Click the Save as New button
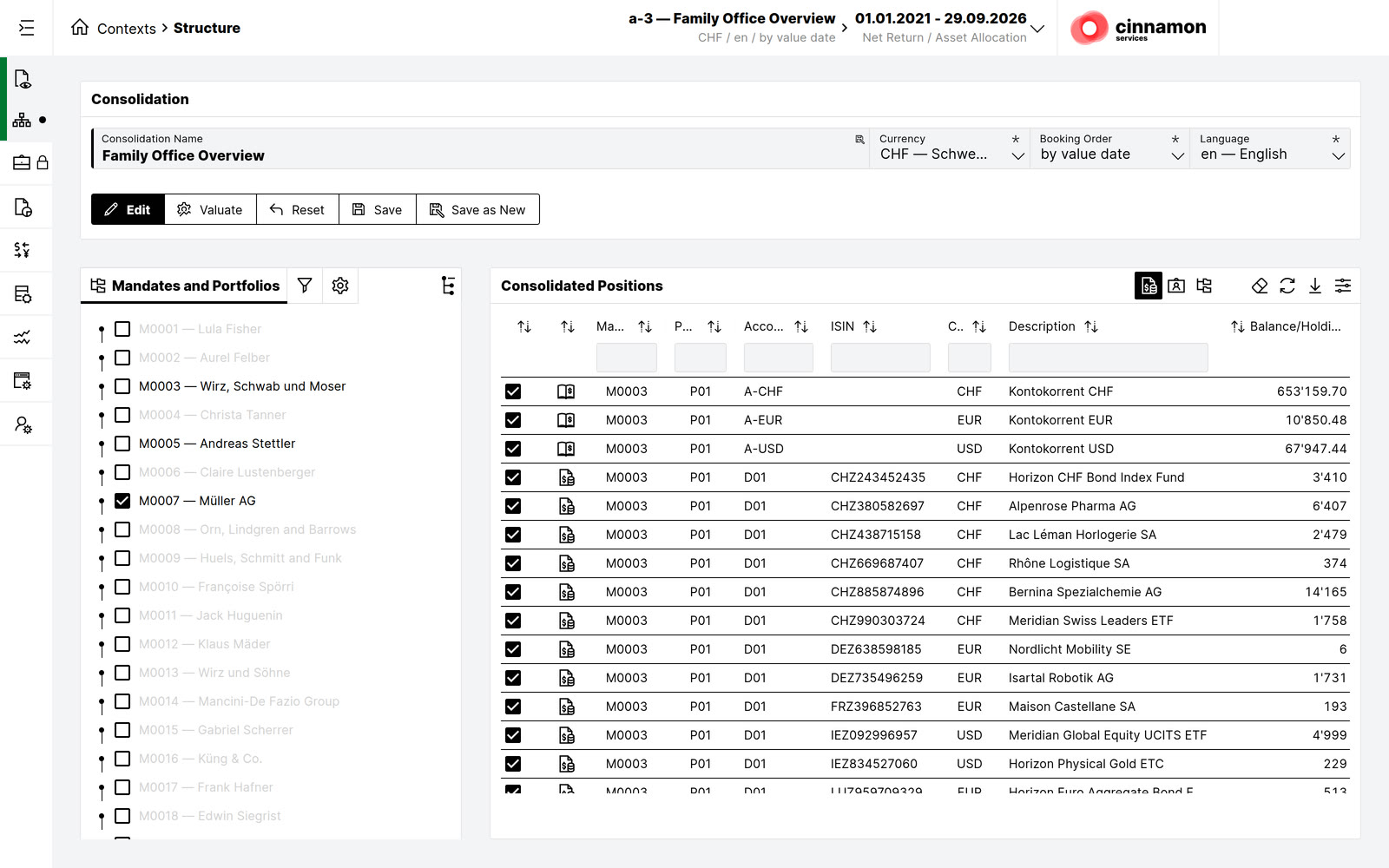Viewport: 1389px width, 868px height. click(x=477, y=209)
